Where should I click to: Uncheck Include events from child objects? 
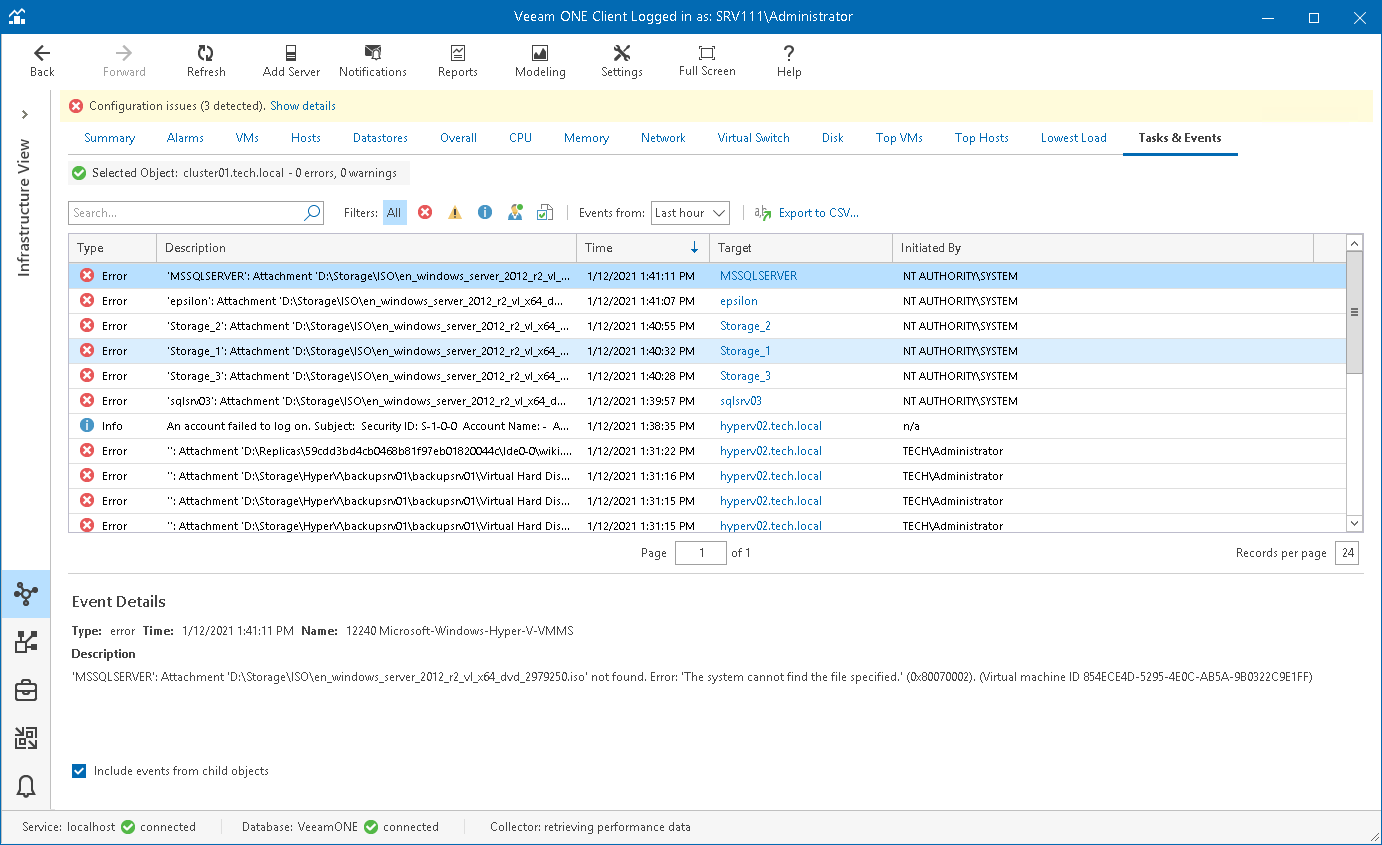pos(79,771)
